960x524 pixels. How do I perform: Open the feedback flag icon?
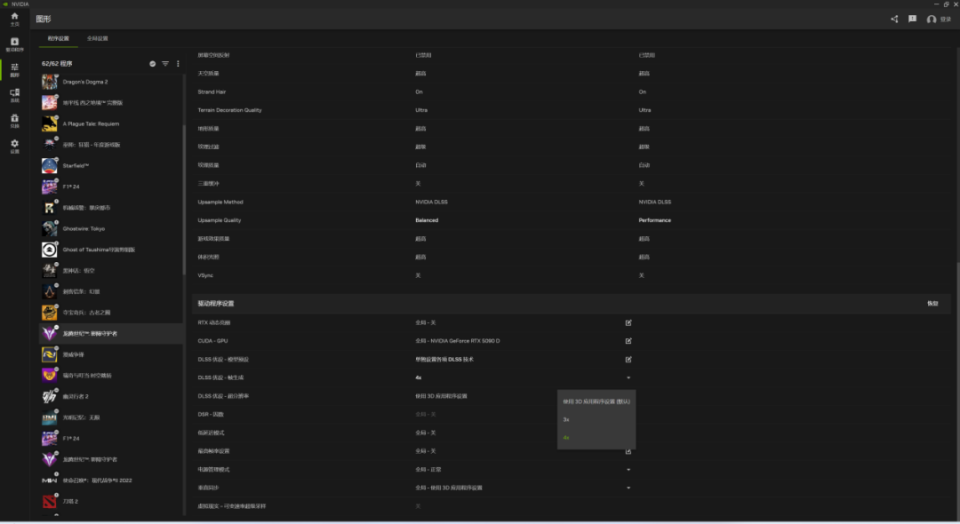tap(912, 19)
